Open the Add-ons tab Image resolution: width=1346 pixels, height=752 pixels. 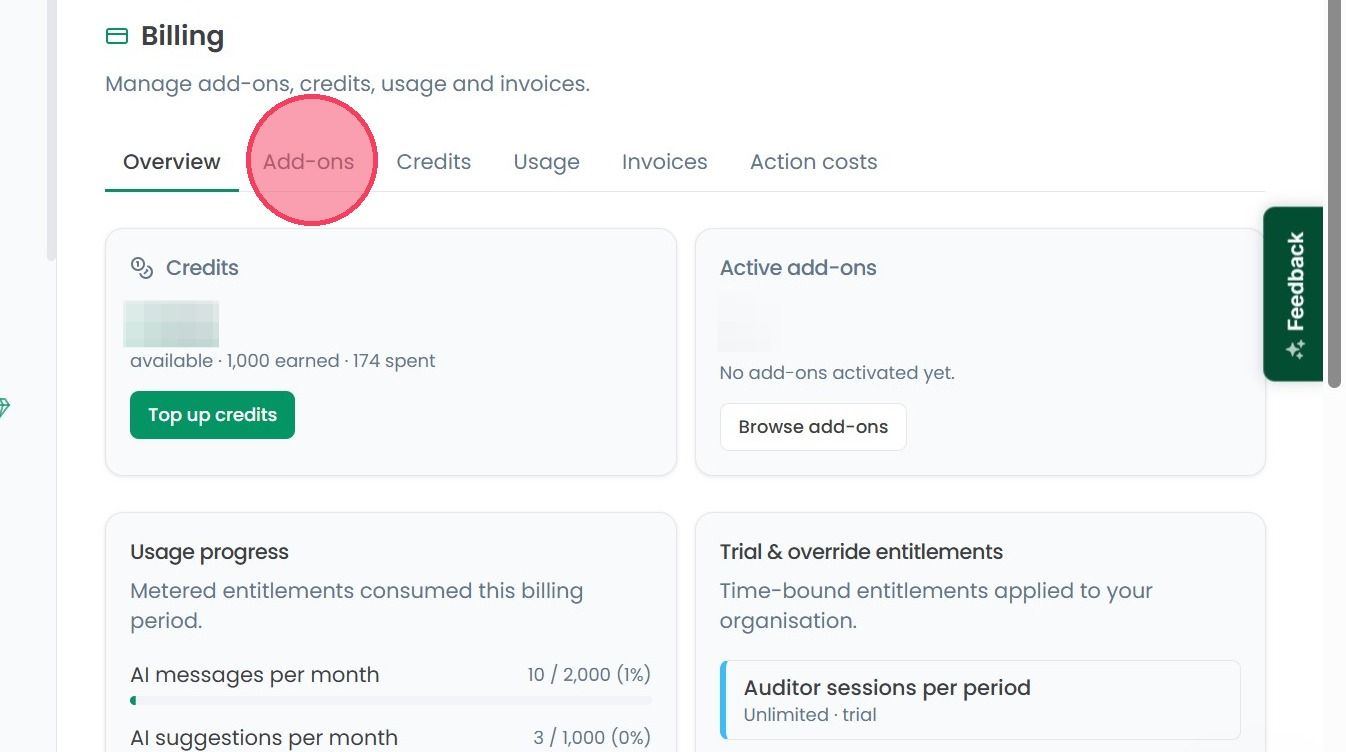pyautogui.click(x=309, y=162)
